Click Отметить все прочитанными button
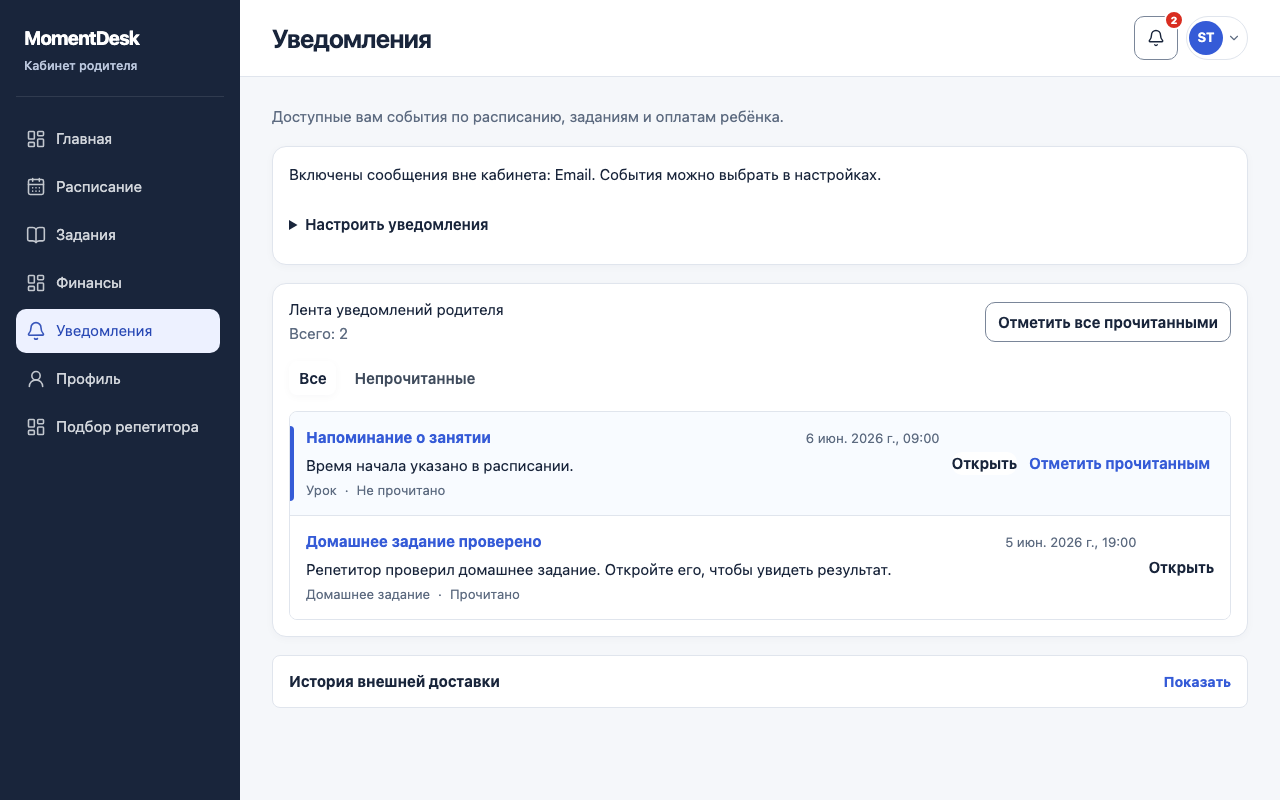1280x800 pixels. (1108, 322)
